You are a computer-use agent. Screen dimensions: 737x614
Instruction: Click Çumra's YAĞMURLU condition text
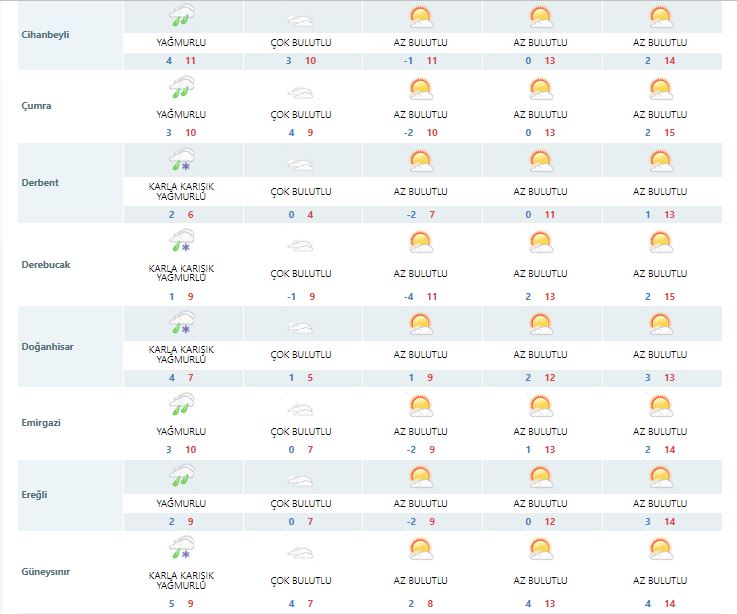pyautogui.click(x=181, y=115)
